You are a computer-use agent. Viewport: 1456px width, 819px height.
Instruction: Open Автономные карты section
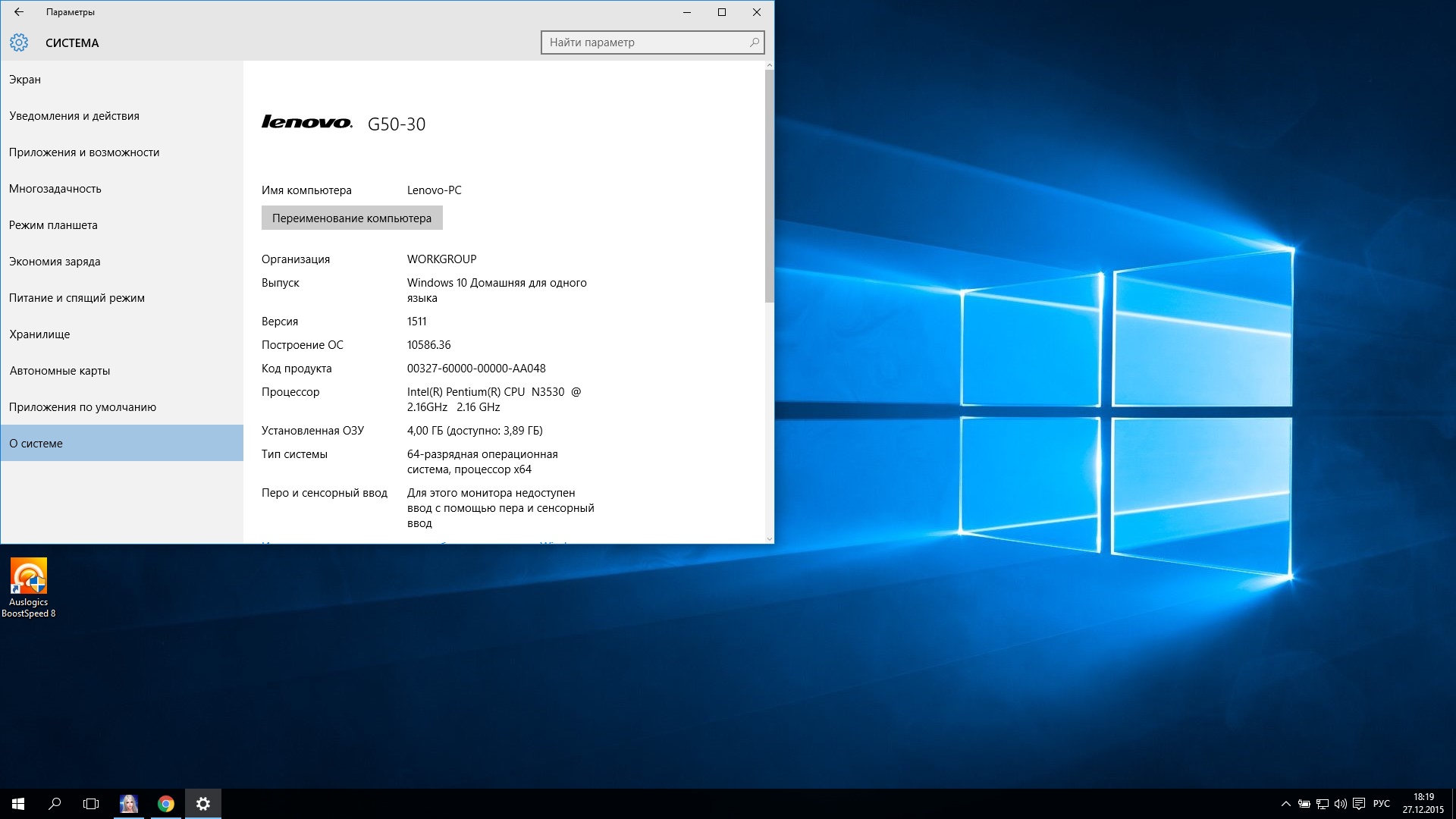pos(122,371)
